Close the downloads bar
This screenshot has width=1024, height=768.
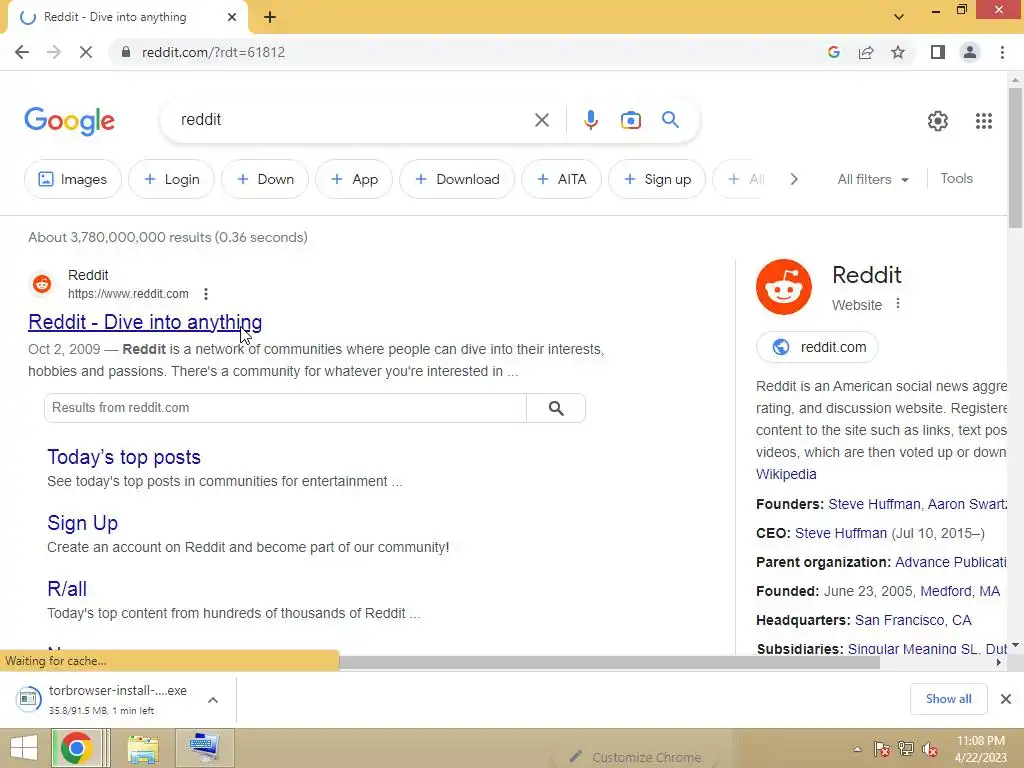pos(1006,699)
